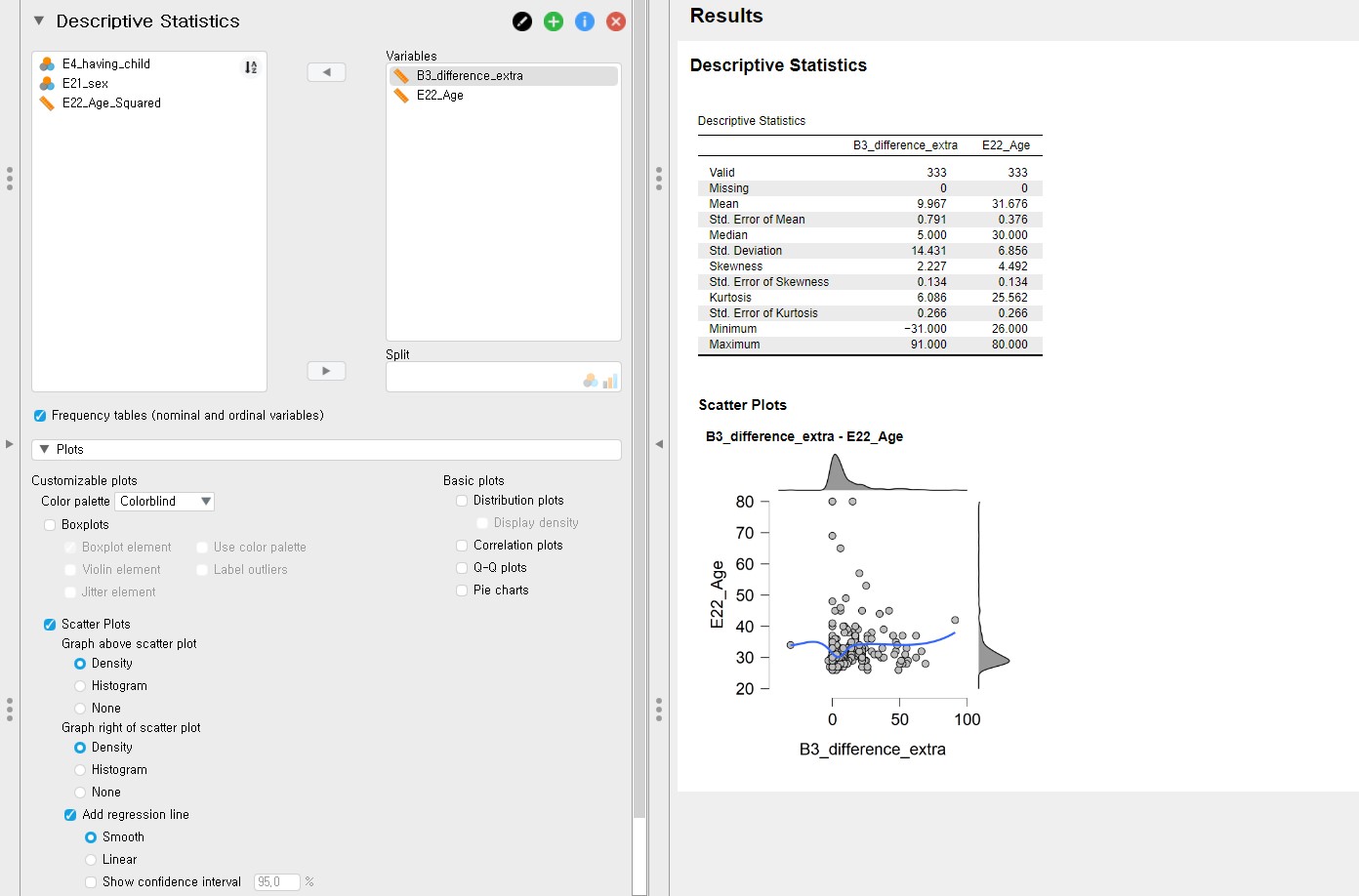Enable the Boxplots checkbox
Image resolution: width=1359 pixels, height=896 pixels.
point(51,525)
